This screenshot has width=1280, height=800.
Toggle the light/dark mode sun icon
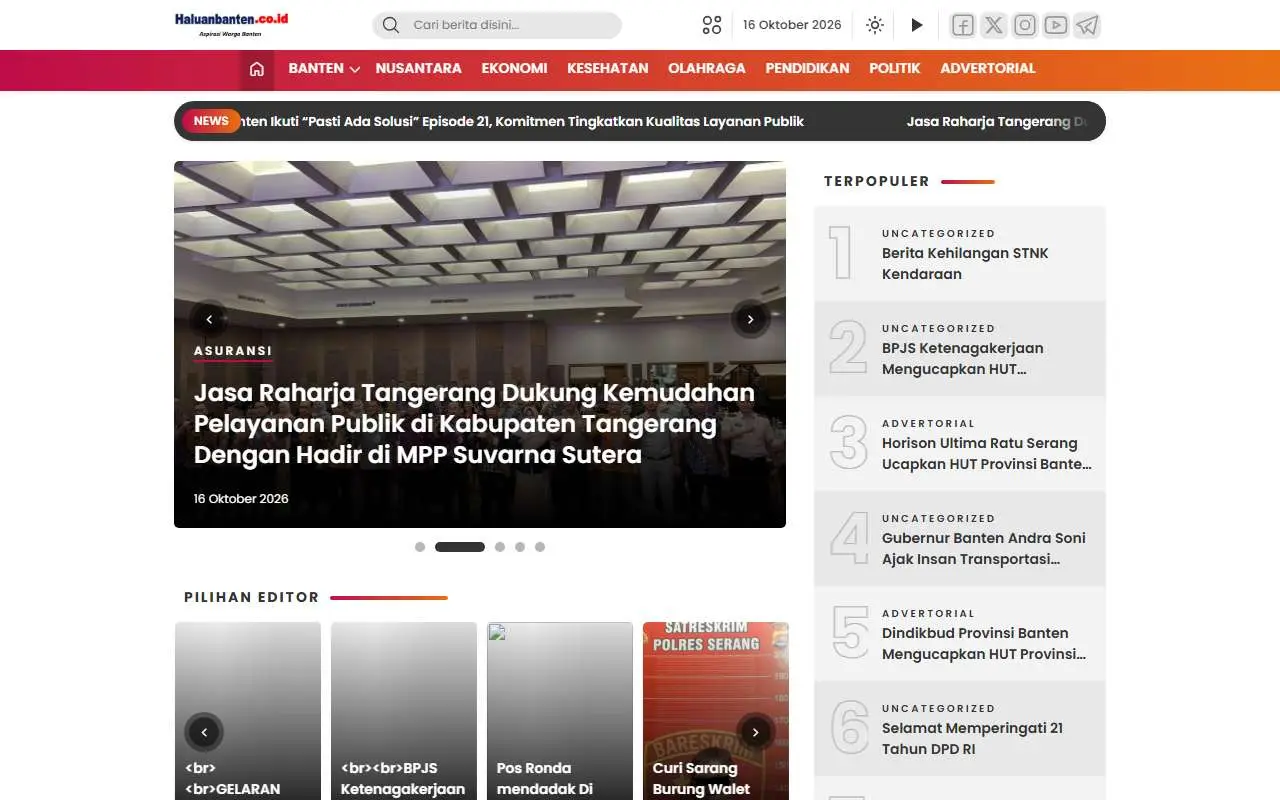875,25
